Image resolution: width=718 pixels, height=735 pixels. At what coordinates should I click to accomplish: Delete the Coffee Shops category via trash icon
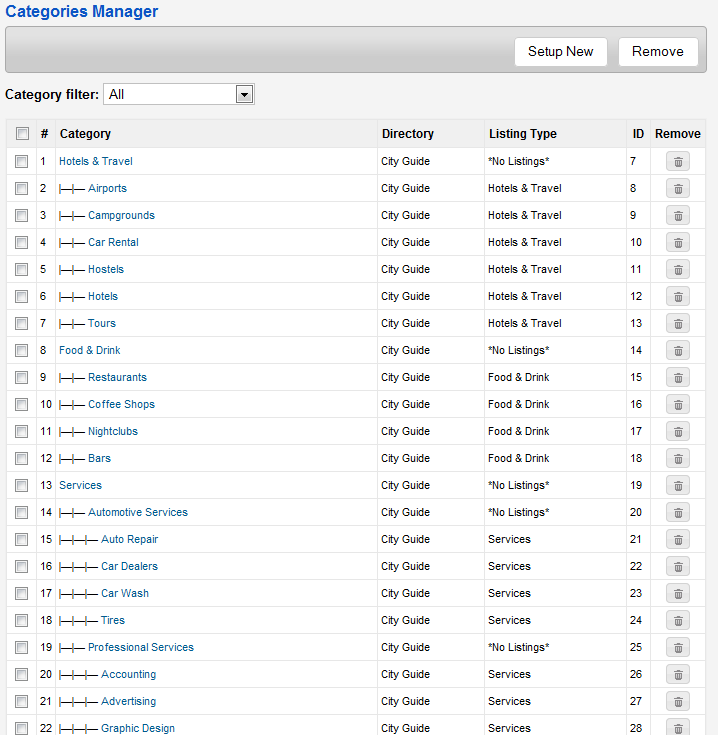click(x=677, y=404)
